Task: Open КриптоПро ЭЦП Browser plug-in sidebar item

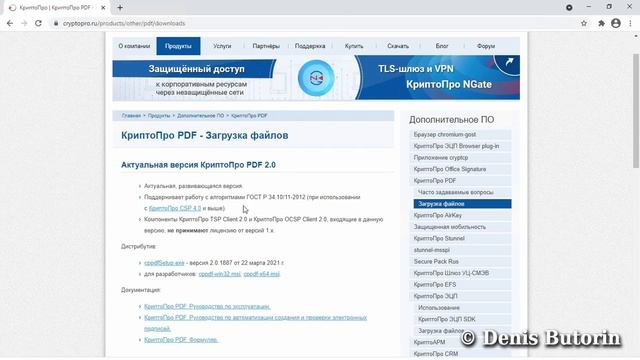Action: 460,146
